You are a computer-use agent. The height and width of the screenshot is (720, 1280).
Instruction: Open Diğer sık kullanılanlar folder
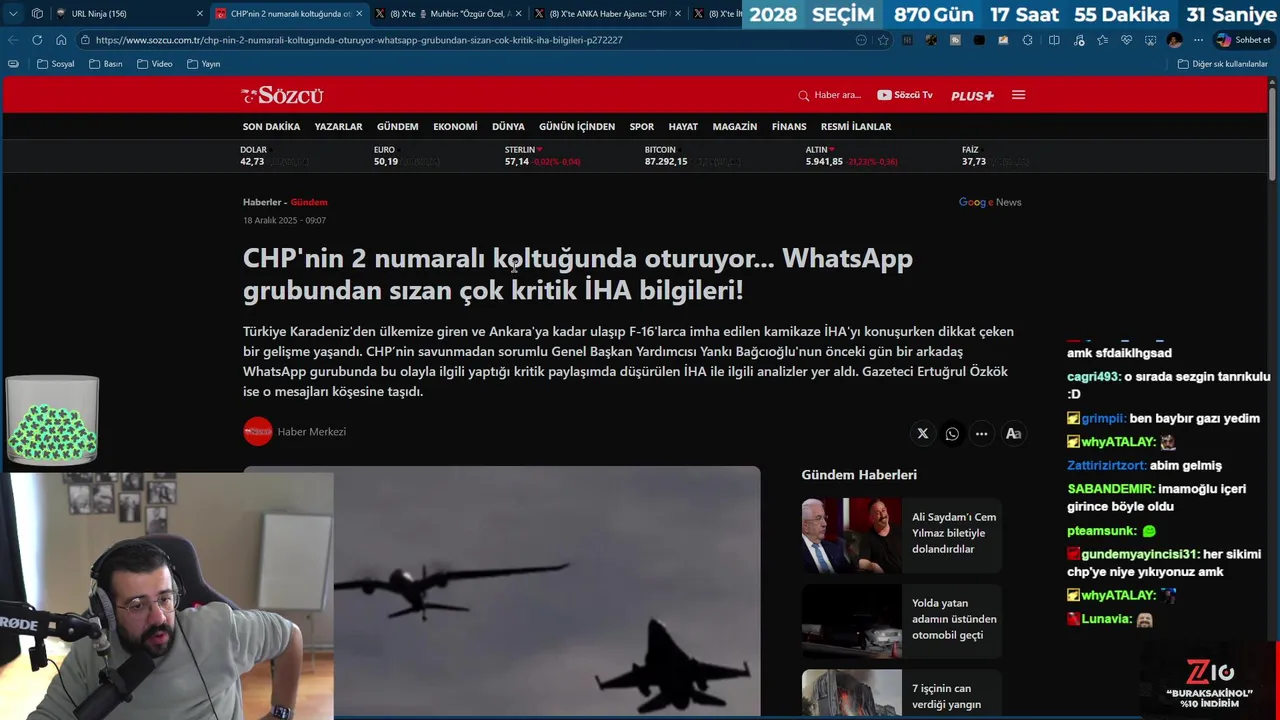click(x=1223, y=64)
